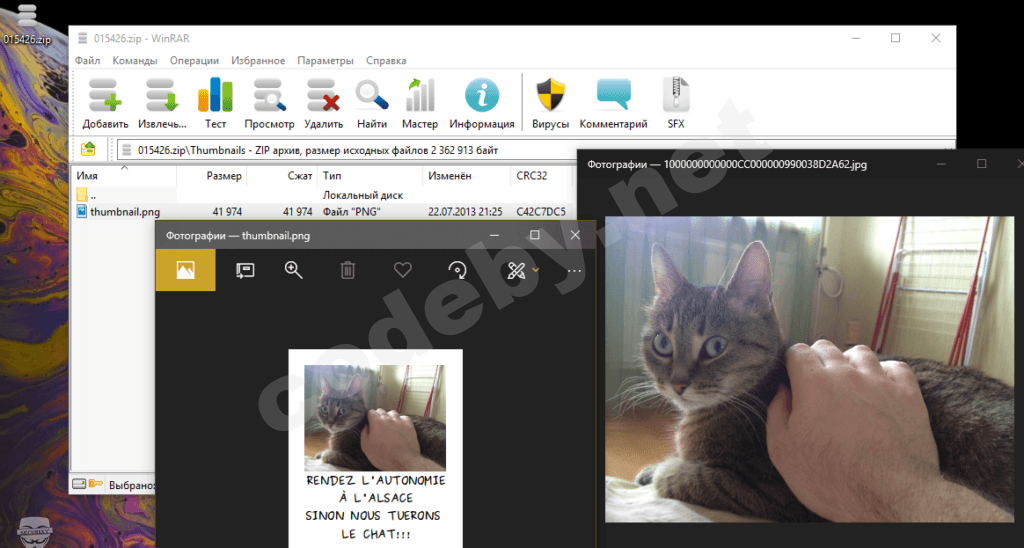Sort files by the CRC32 column header
The width and height of the screenshot is (1024, 548).
(x=541, y=176)
